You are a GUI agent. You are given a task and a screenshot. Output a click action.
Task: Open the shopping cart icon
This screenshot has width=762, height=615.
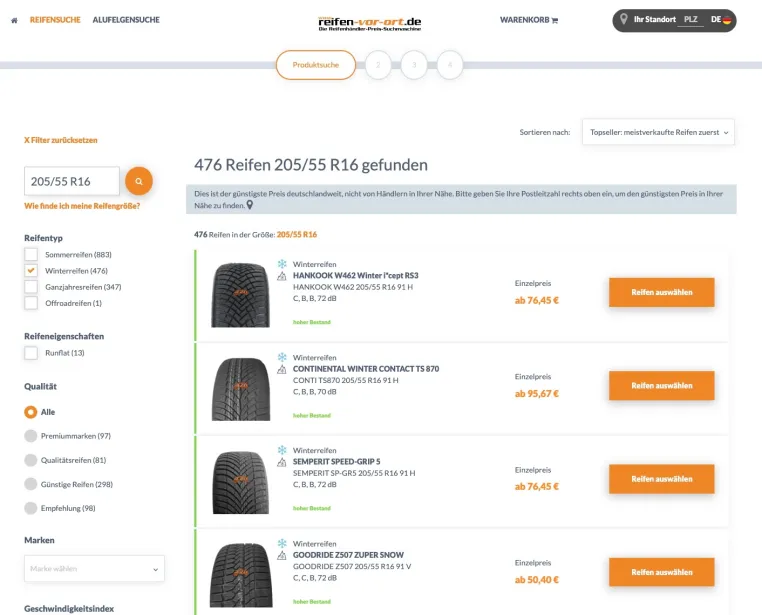tap(555, 20)
